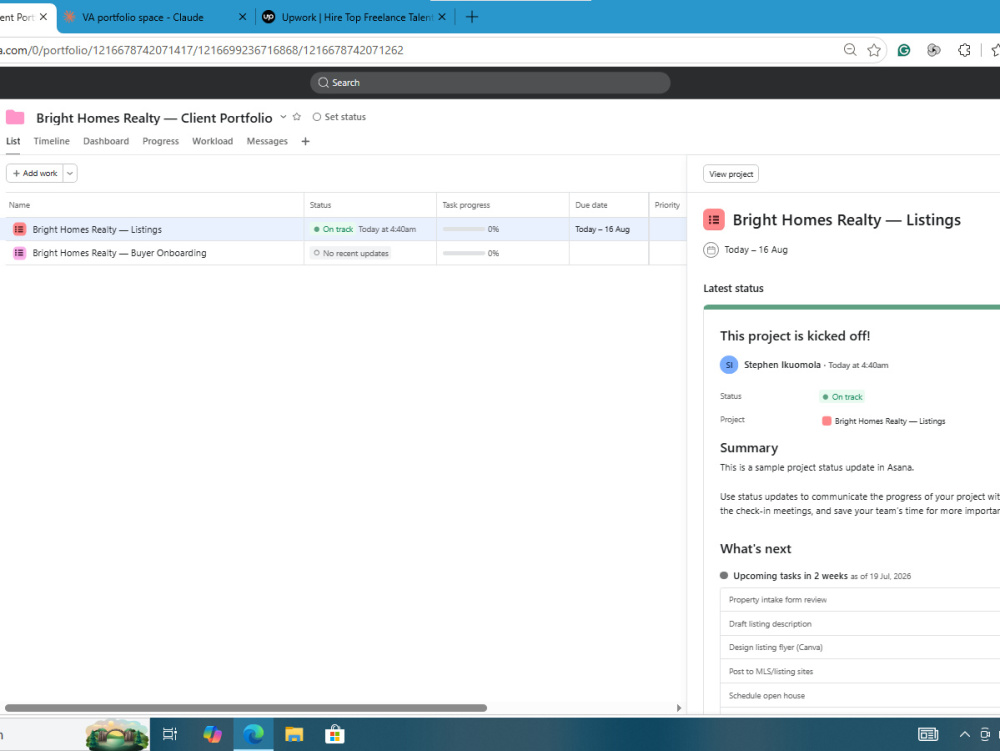This screenshot has width=1000, height=751.
Task: Open Post to MLS/listing sites task
Action: [x=770, y=671]
